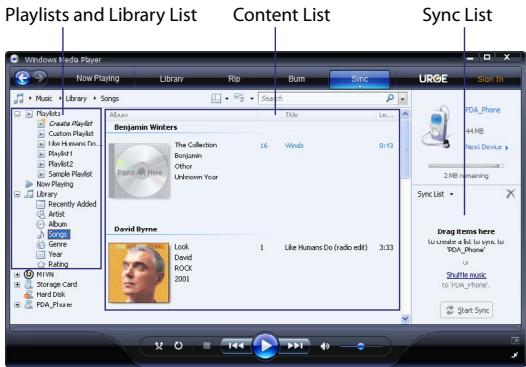Select the David Byrne album cover
Viewport: 526px width, 367px height.
click(139, 273)
